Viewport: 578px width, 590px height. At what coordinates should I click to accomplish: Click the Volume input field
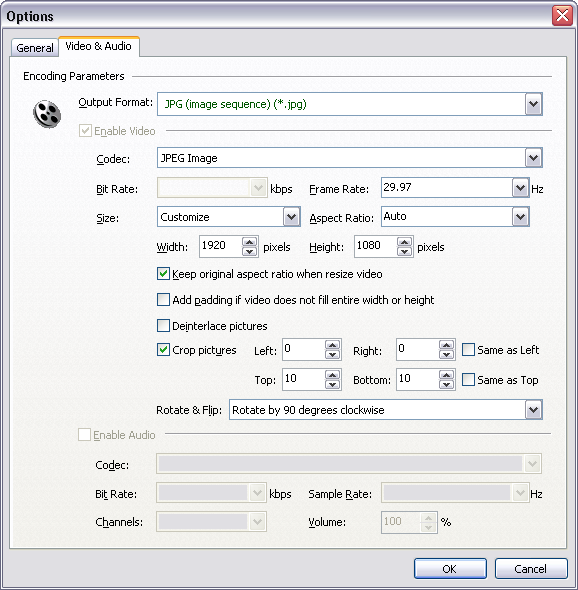(x=401, y=522)
